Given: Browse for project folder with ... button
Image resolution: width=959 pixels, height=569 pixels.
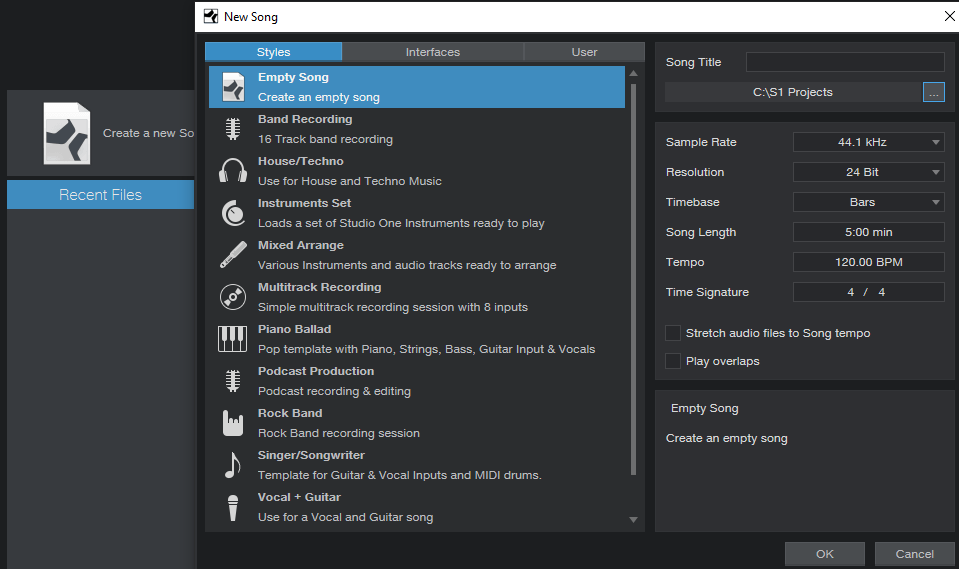Looking at the screenshot, I should pyautogui.click(x=933, y=92).
